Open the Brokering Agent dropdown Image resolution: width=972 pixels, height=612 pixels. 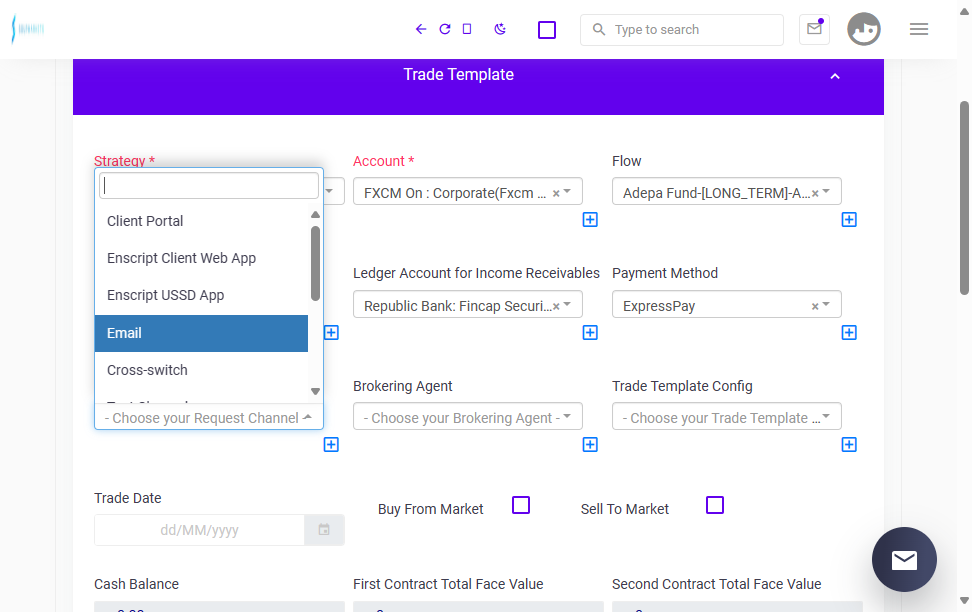[x=467, y=417]
